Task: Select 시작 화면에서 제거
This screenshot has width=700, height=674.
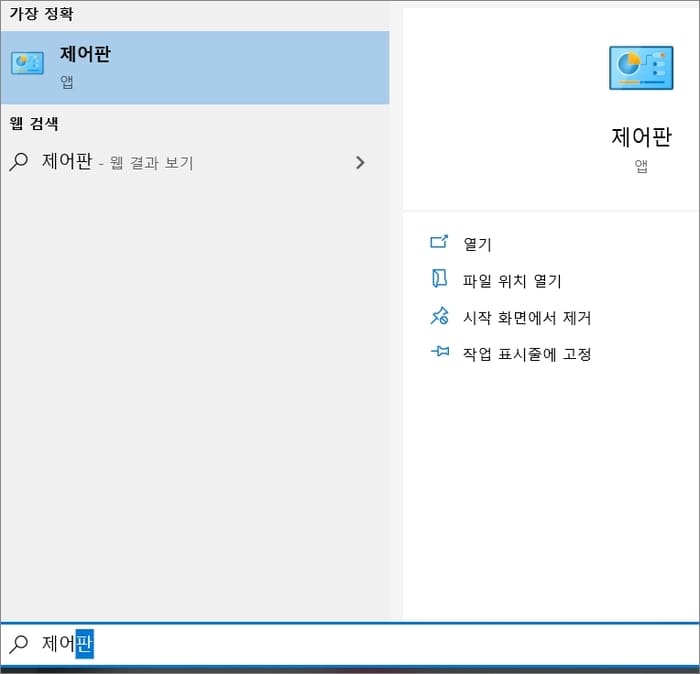Action: coord(527,317)
